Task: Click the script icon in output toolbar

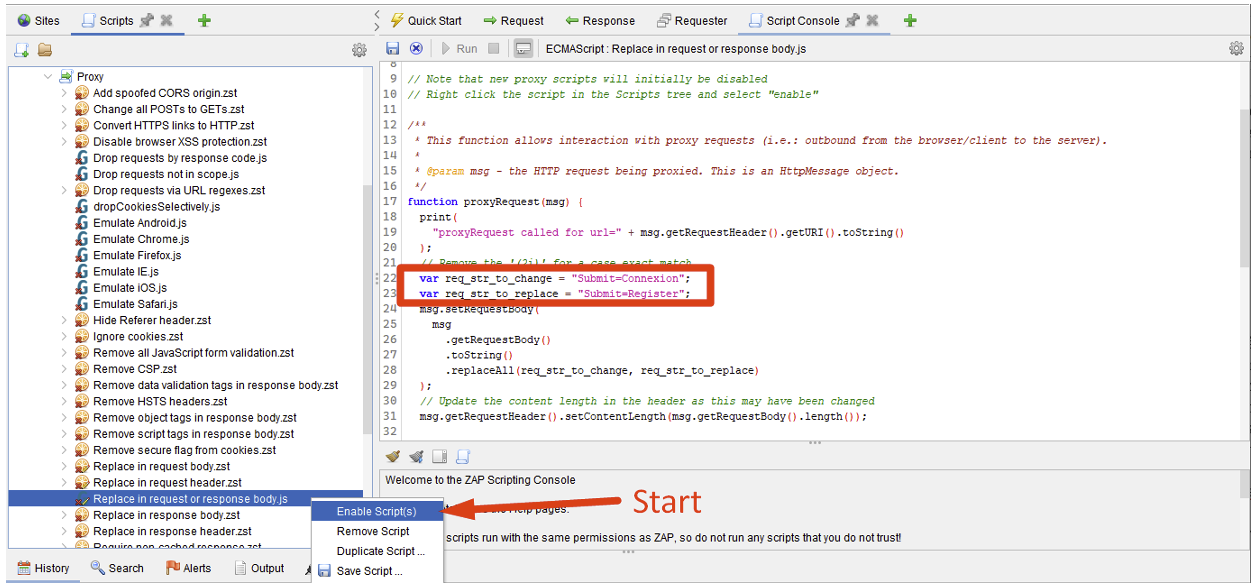Action: [x=463, y=457]
